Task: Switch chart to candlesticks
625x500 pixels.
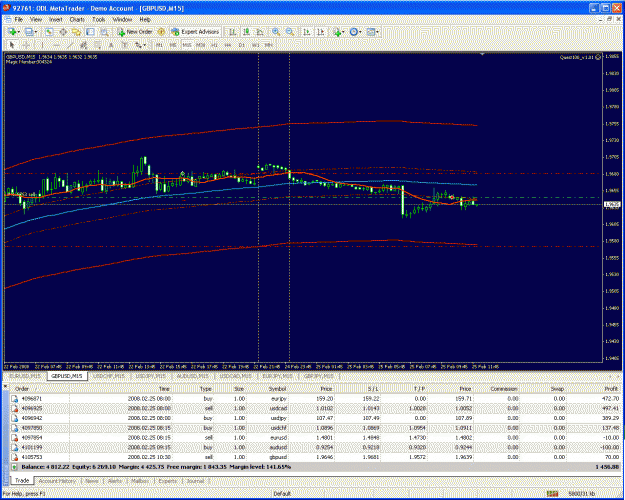Action: (x=246, y=32)
